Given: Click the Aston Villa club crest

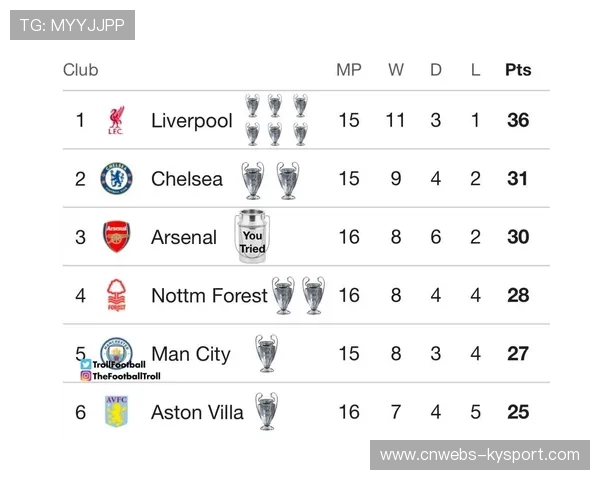Looking at the screenshot, I should pyautogui.click(x=117, y=411).
